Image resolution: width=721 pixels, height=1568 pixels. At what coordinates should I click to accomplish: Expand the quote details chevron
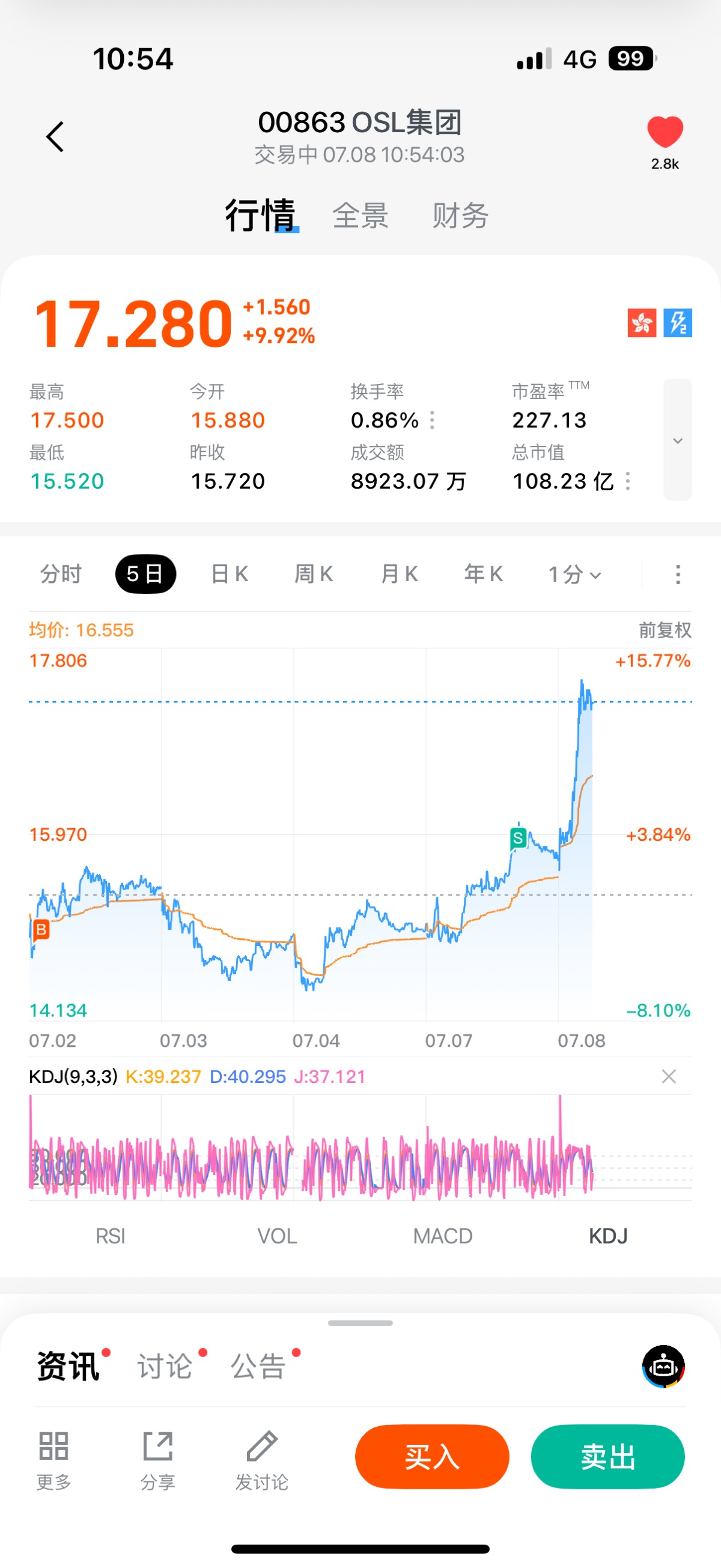(x=677, y=440)
